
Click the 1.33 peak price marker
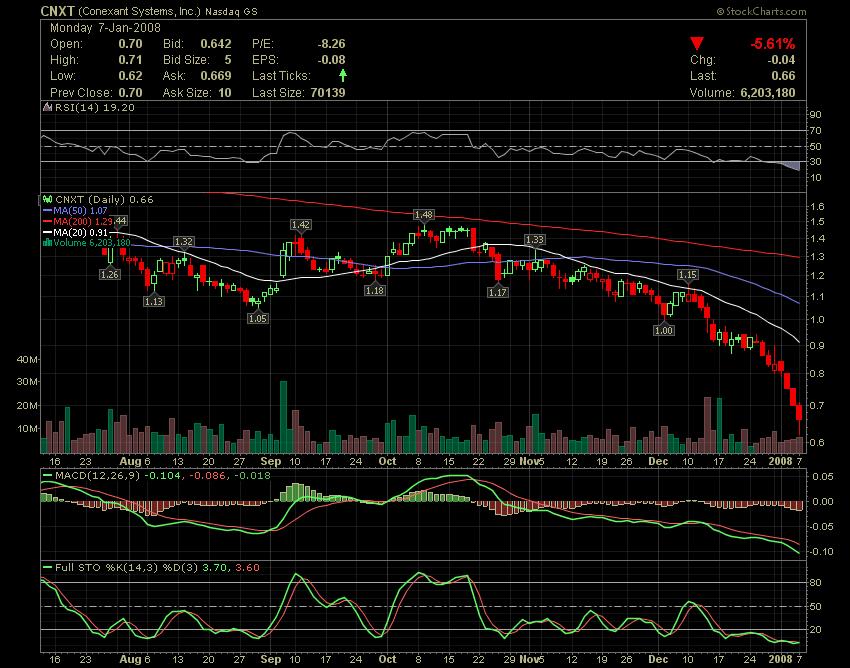tap(535, 239)
